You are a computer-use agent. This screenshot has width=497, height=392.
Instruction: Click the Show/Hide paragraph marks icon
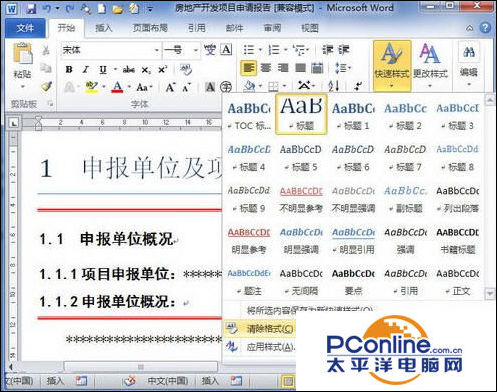click(x=358, y=86)
